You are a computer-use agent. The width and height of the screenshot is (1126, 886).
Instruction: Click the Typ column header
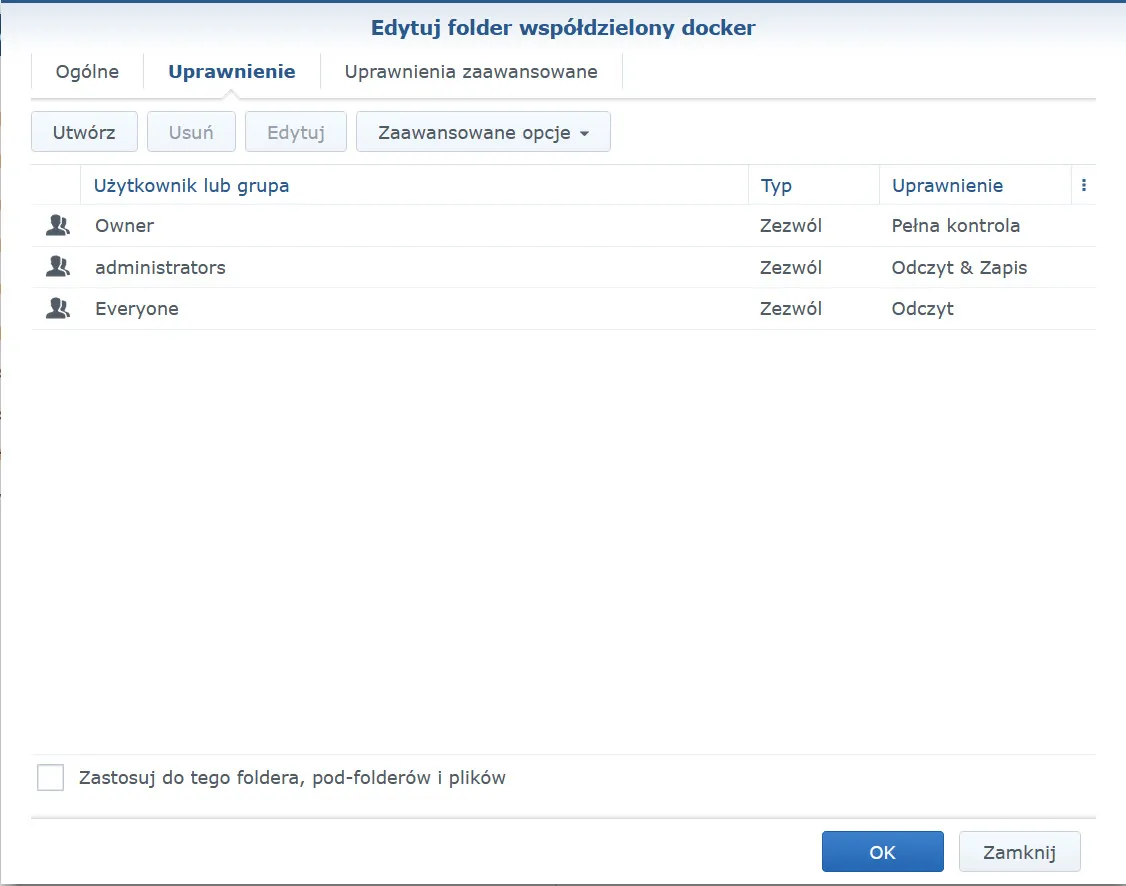[x=776, y=186]
